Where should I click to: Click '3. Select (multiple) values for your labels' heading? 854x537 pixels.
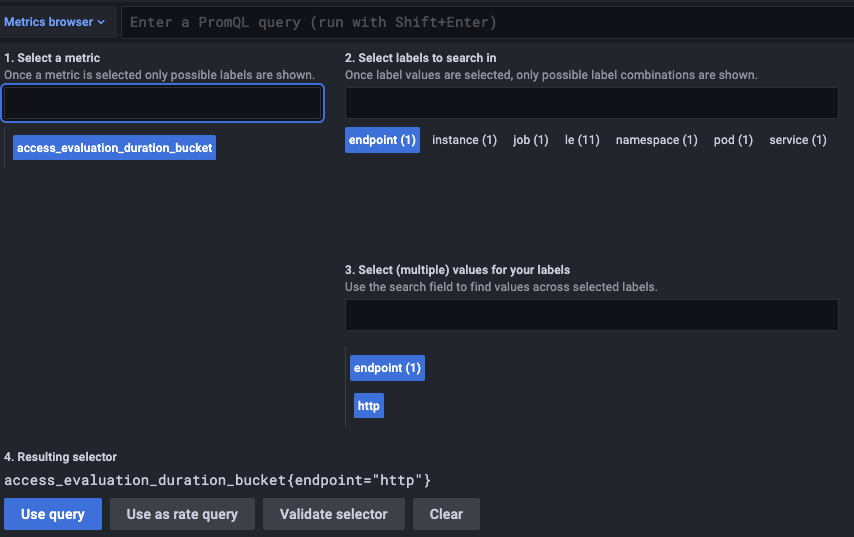tap(458, 270)
